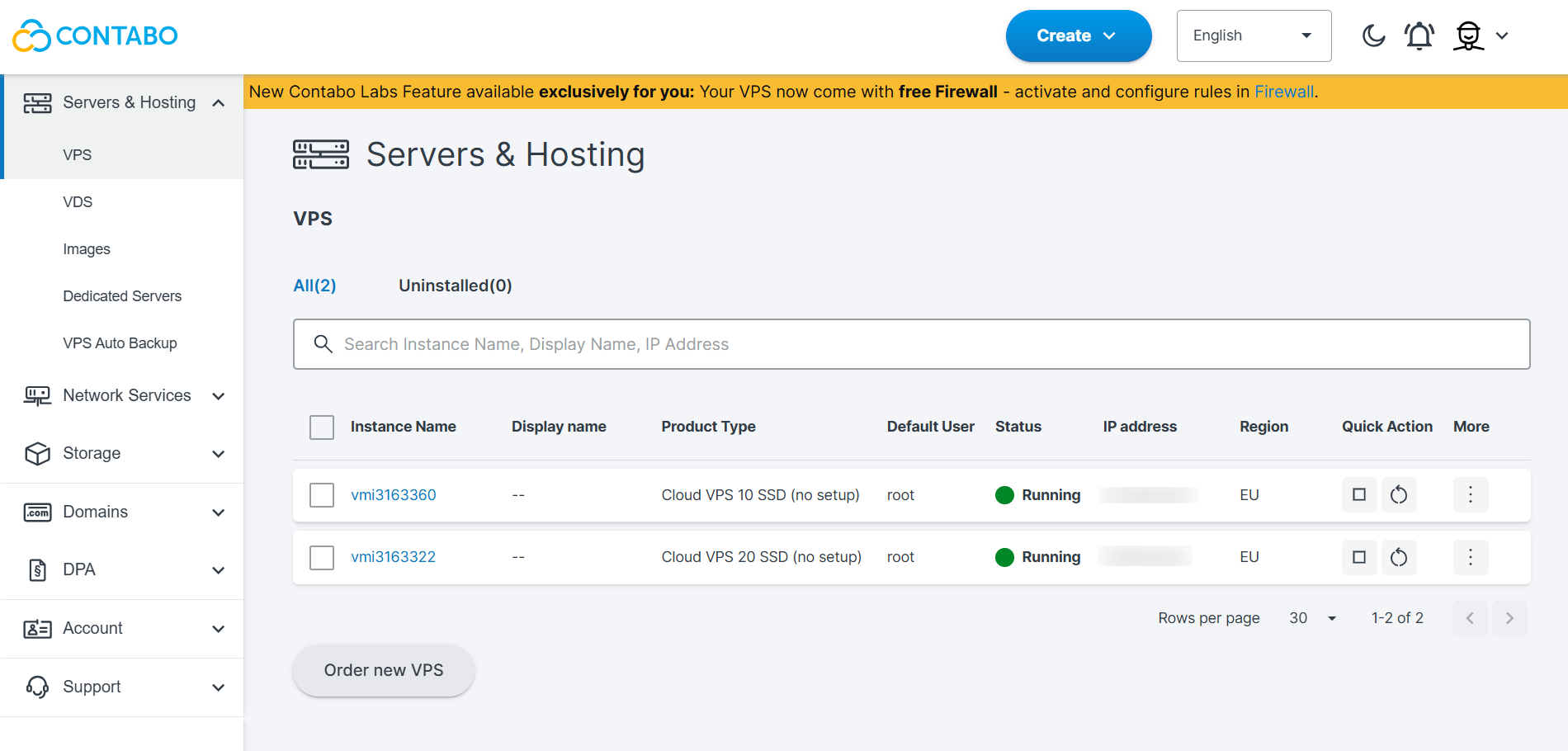Check the vmi3163322 row checkbox
The width and height of the screenshot is (1568, 751).
click(322, 558)
